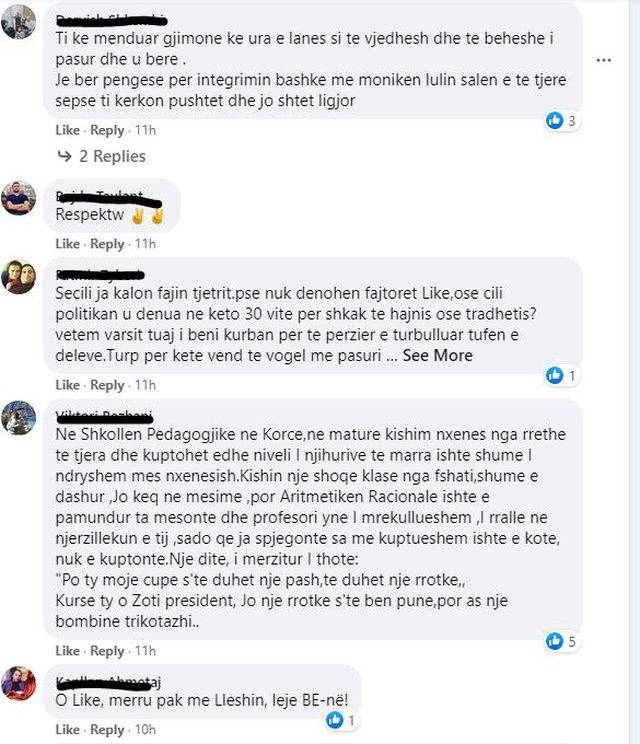This screenshot has width=640, height=744.
Task: Click like reaction icon on 'O Like, merru' comment
Action: click(334, 720)
